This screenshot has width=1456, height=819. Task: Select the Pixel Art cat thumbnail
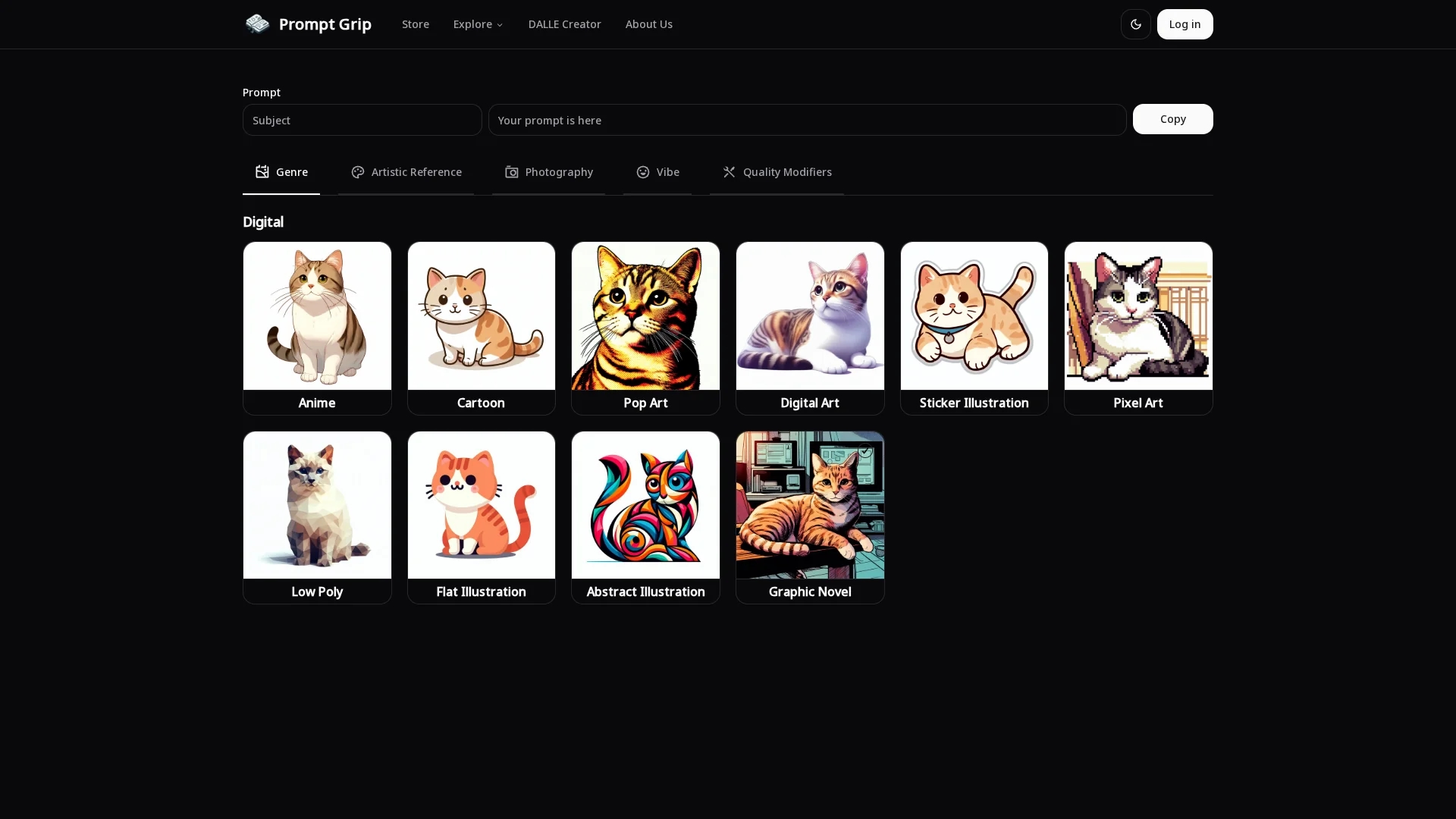(1138, 315)
